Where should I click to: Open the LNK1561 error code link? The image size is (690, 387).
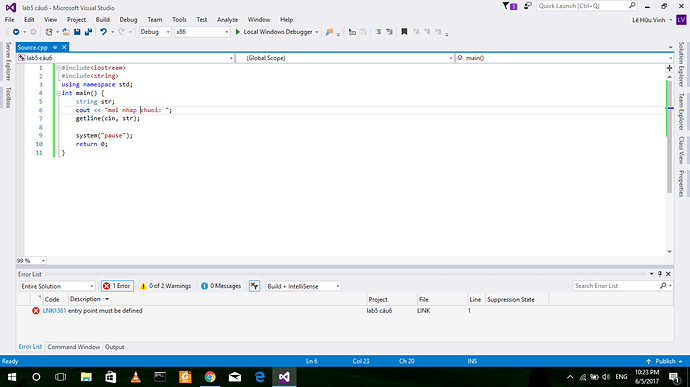54,311
